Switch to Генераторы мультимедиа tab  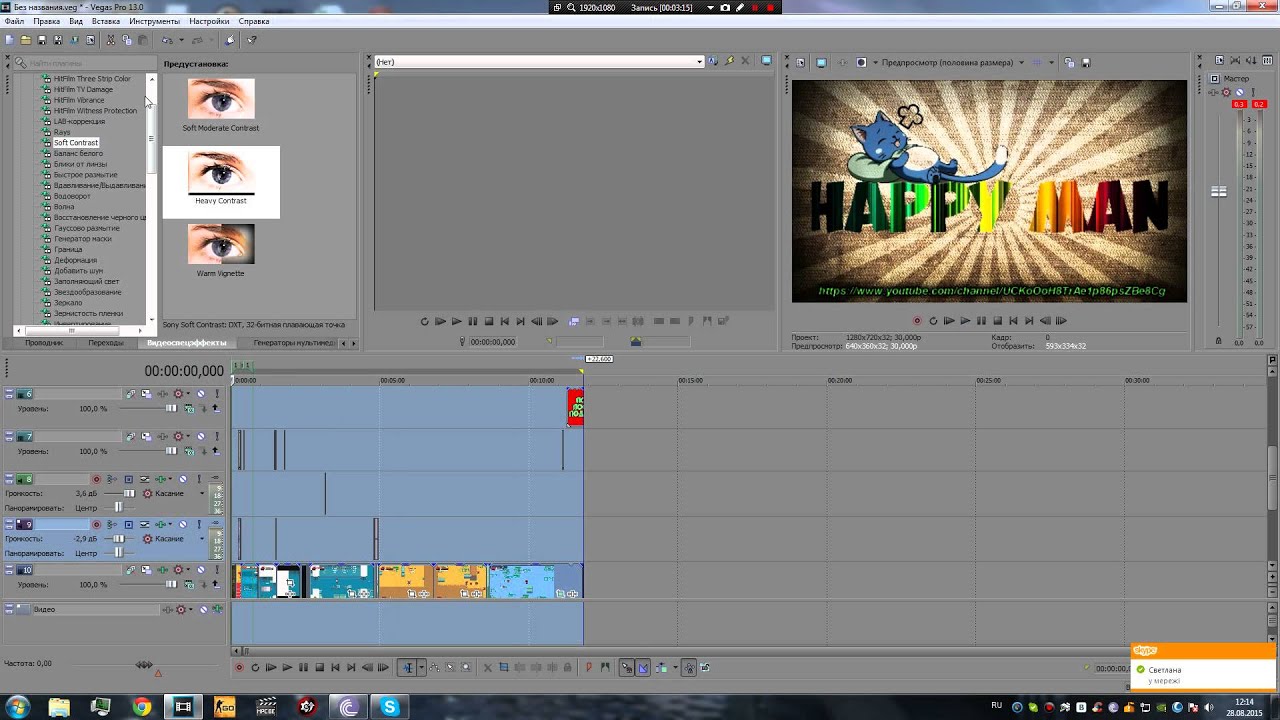(x=294, y=343)
